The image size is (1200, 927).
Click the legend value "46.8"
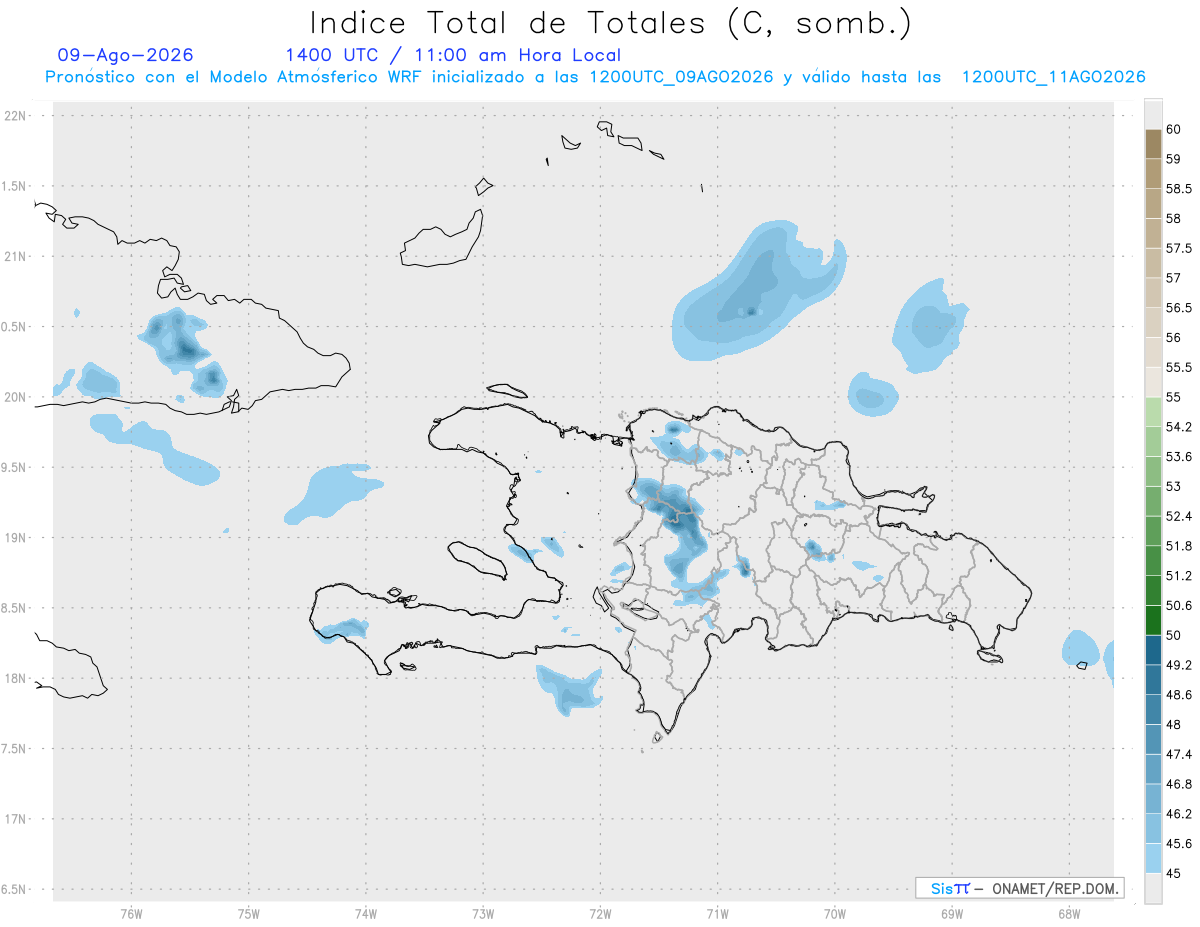1178,784
